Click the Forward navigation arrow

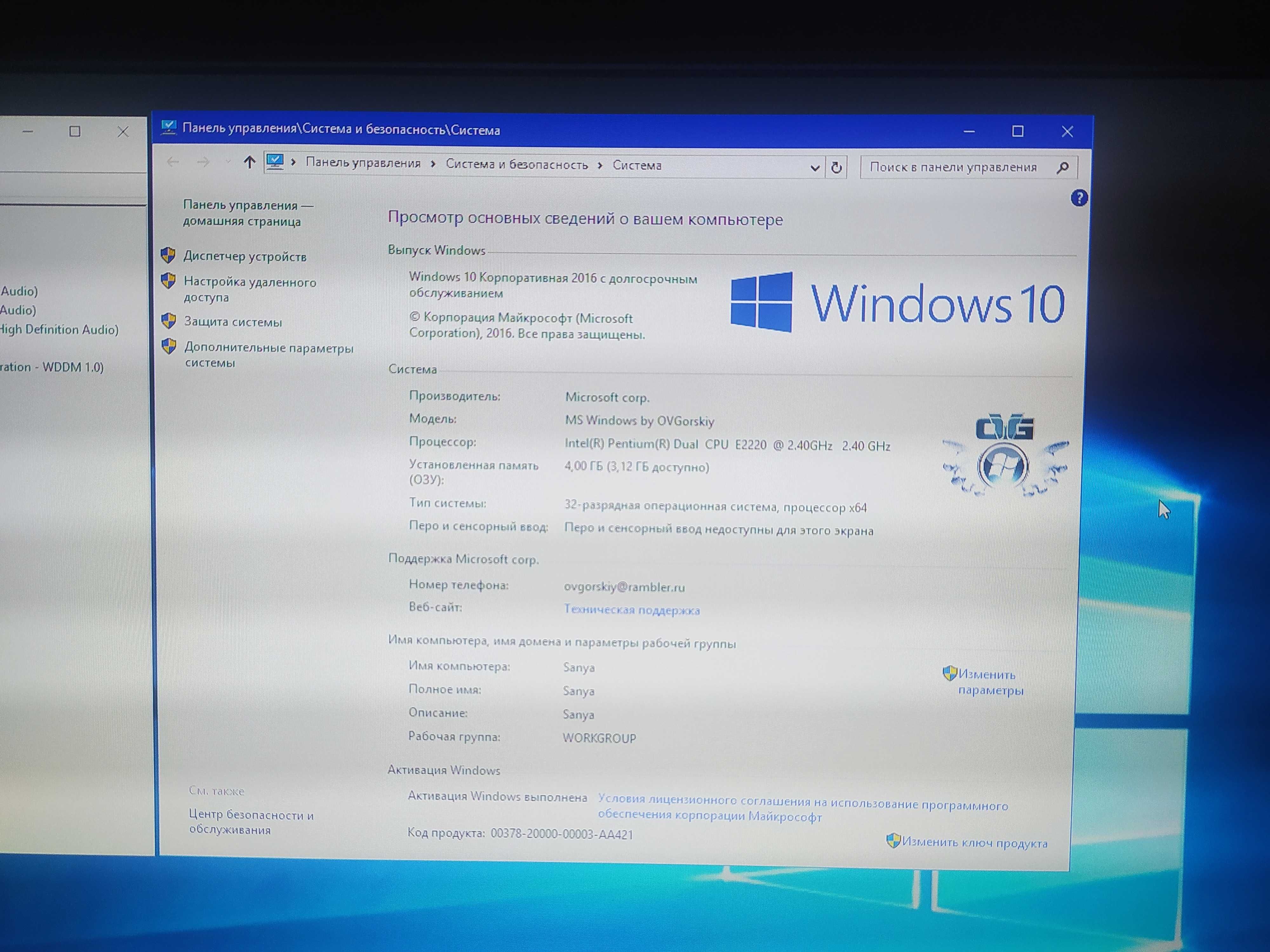point(203,162)
